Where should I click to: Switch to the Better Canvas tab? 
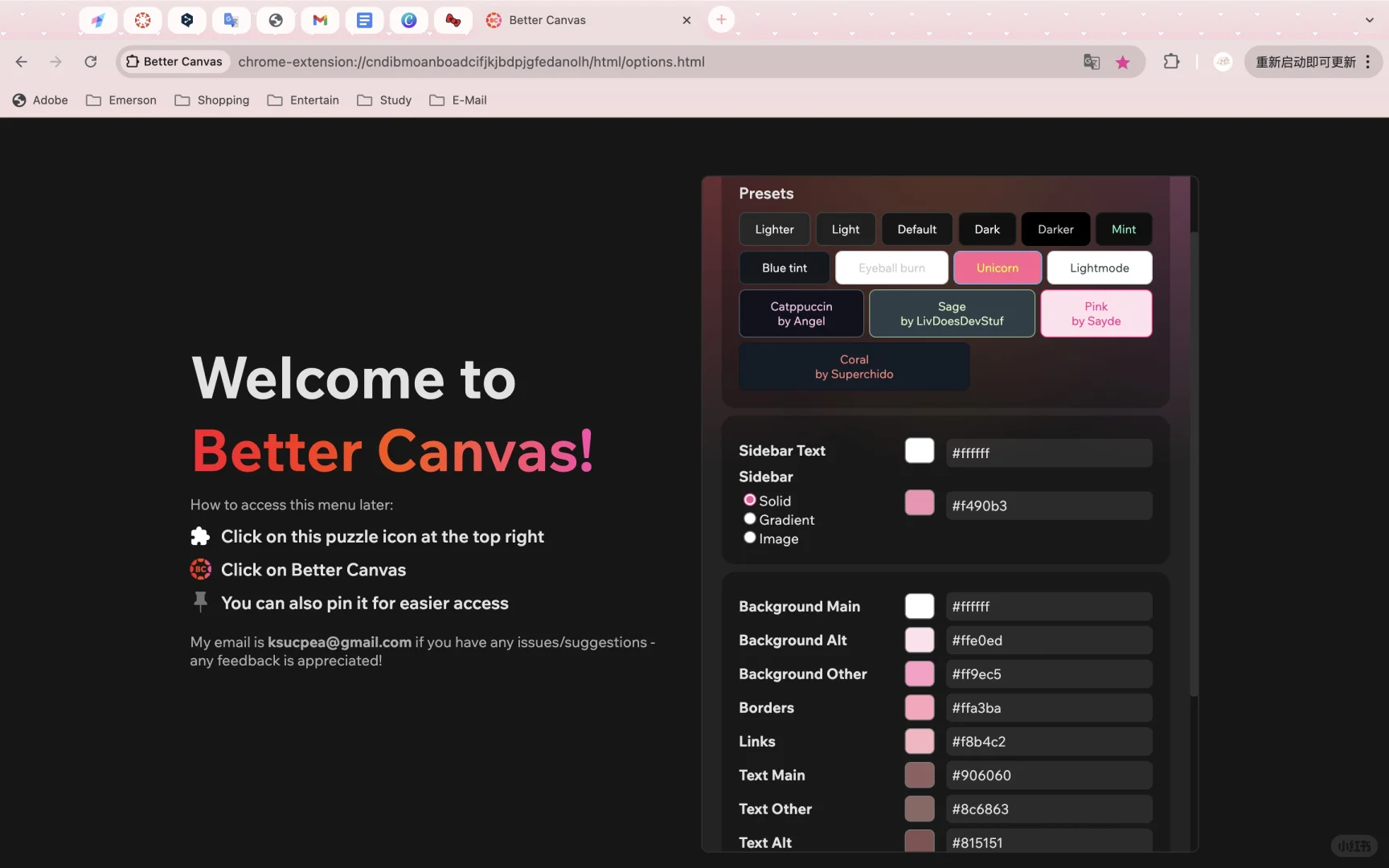[x=587, y=20]
